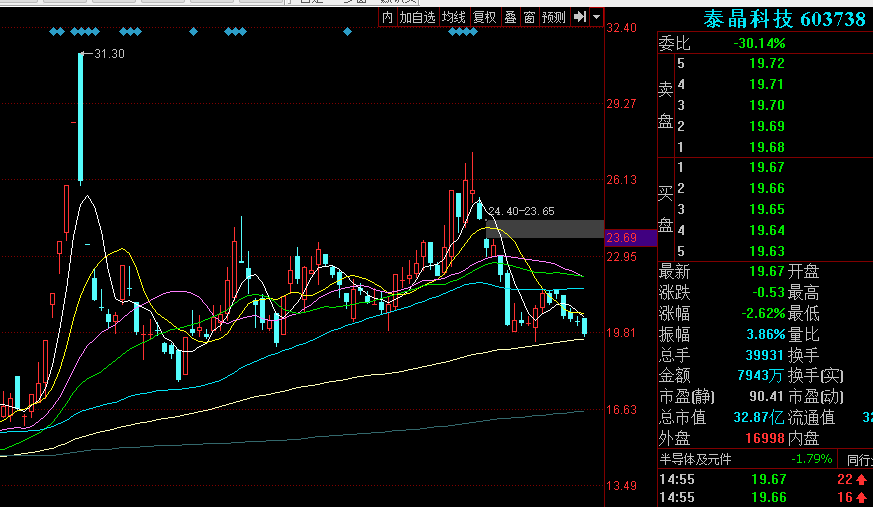This screenshot has width=873, height=507.
Task: Toggle the 预测 forecast button
Action: pos(554,17)
